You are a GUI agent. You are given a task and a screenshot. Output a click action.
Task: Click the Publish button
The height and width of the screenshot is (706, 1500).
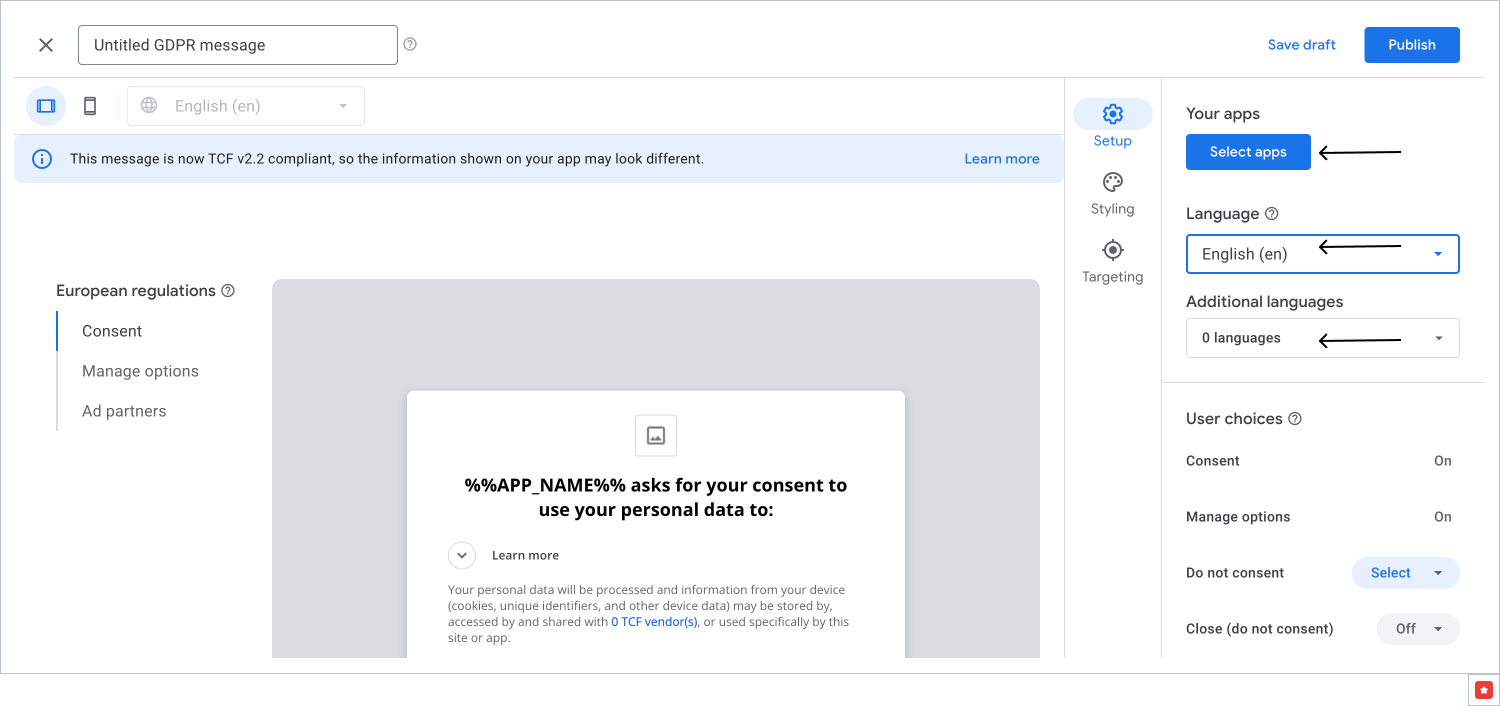pyautogui.click(x=1411, y=45)
